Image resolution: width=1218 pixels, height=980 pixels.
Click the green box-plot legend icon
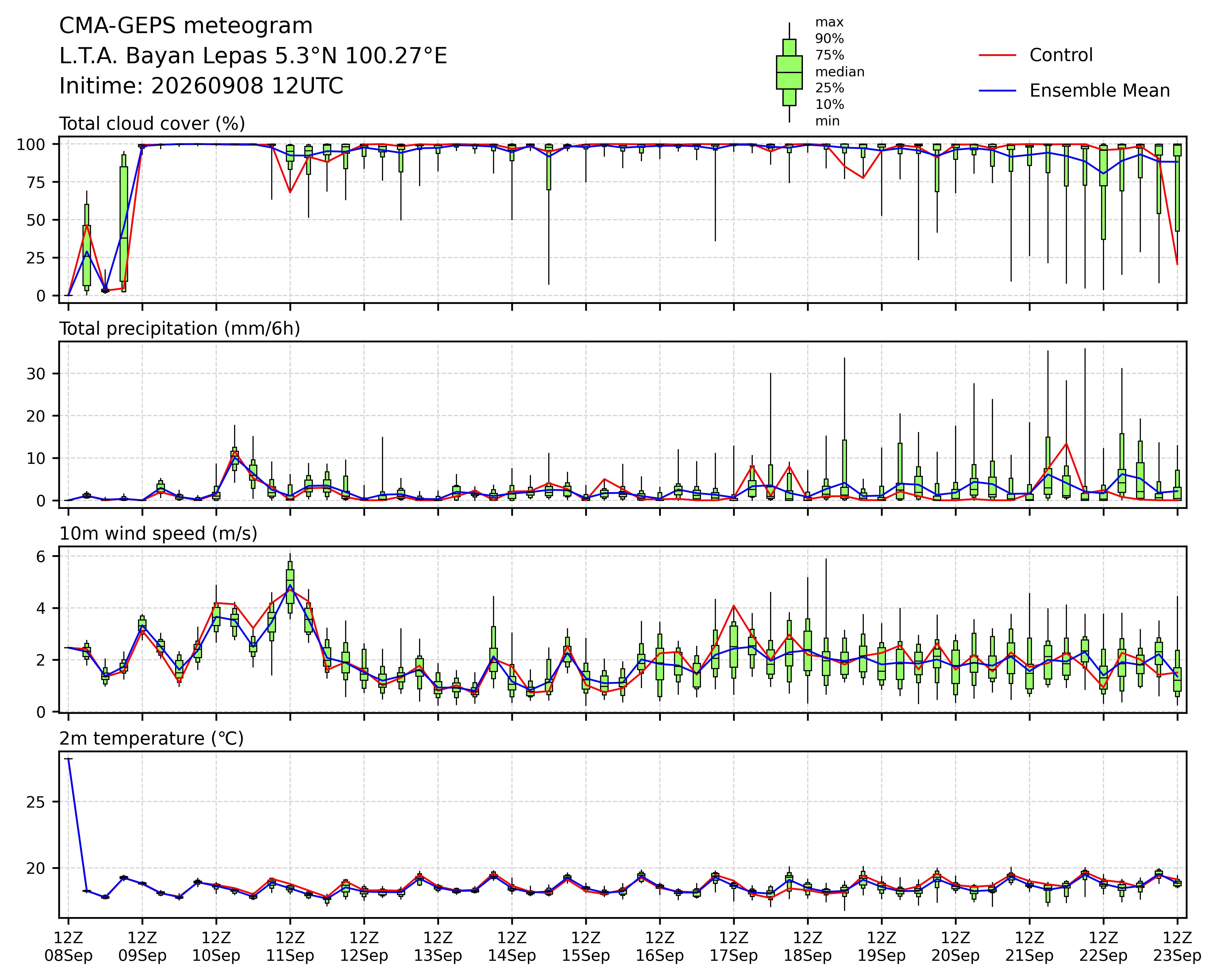tap(789, 72)
